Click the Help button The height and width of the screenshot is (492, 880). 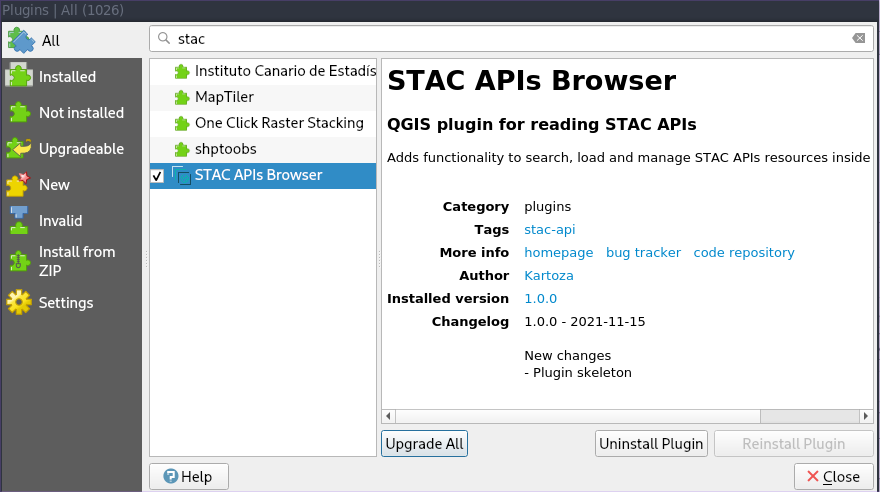[189, 476]
